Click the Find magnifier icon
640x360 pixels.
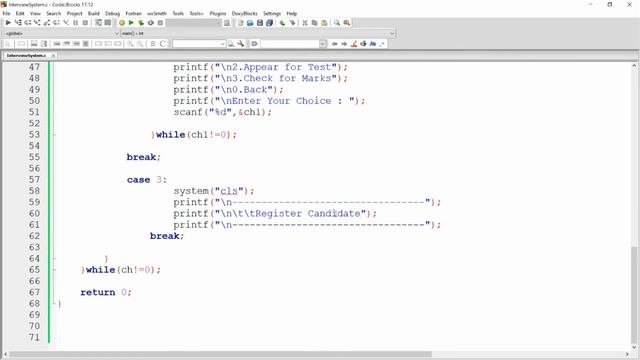pyautogui.click(x=337, y=23)
